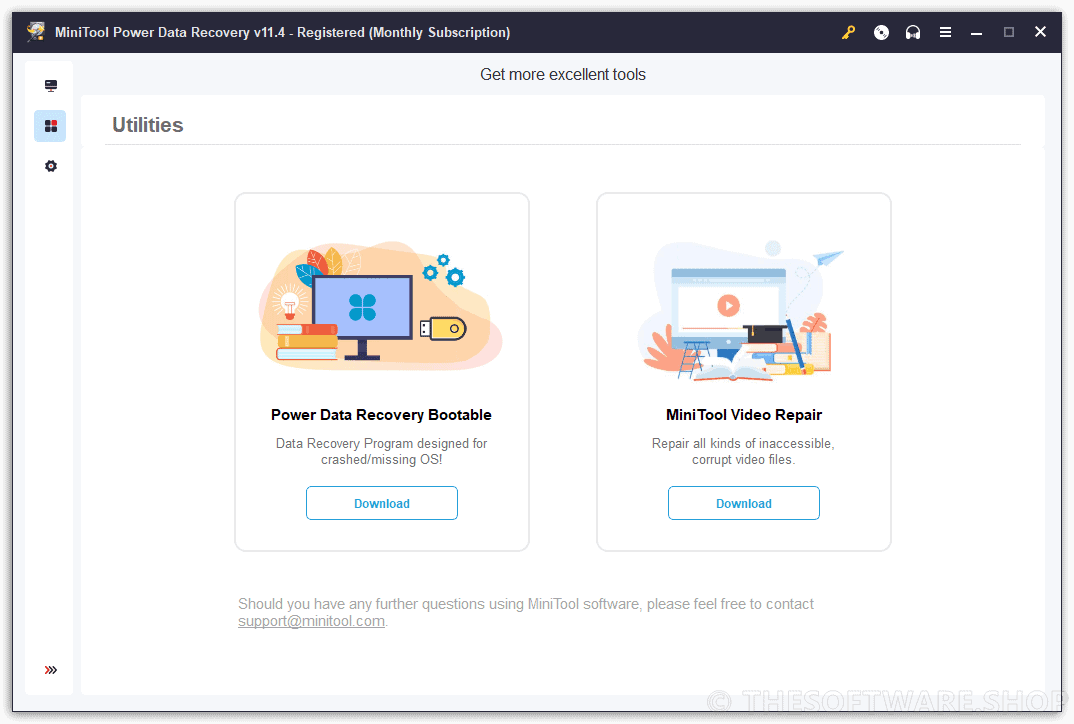Open the registration key icon
The height and width of the screenshot is (724, 1074).
coord(849,32)
